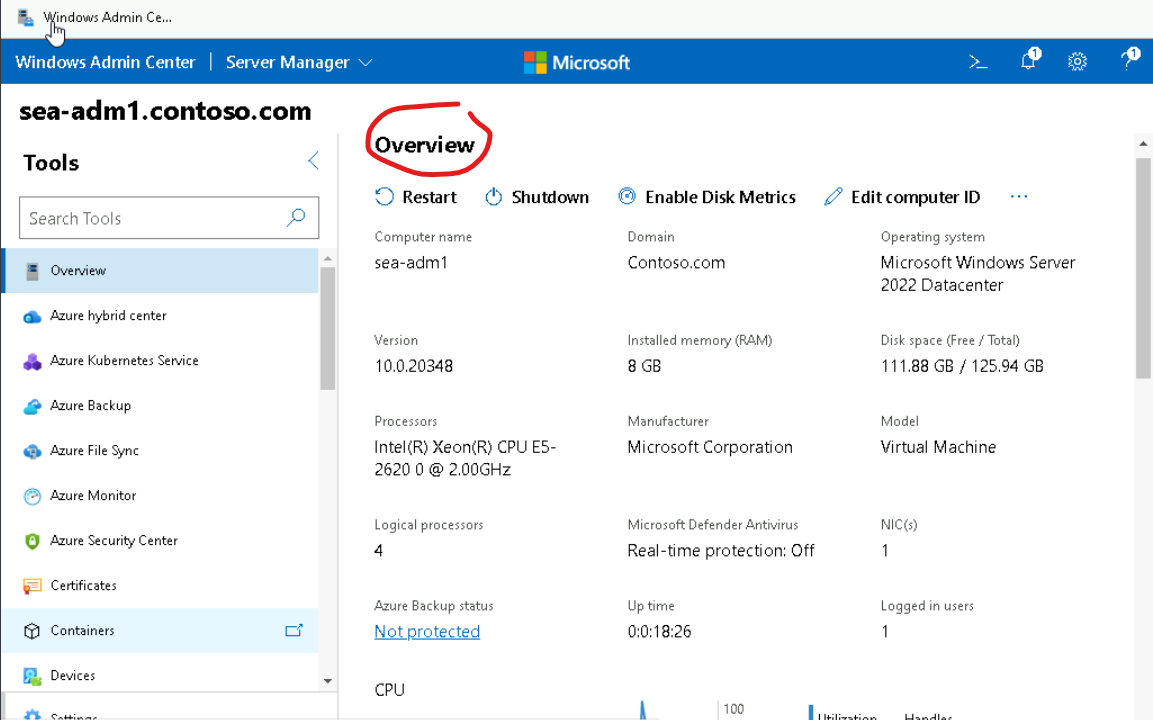Screen dimensions: 1153x720
Task: Click the Azure hybrid center cloud icon
Action: (x=32, y=316)
